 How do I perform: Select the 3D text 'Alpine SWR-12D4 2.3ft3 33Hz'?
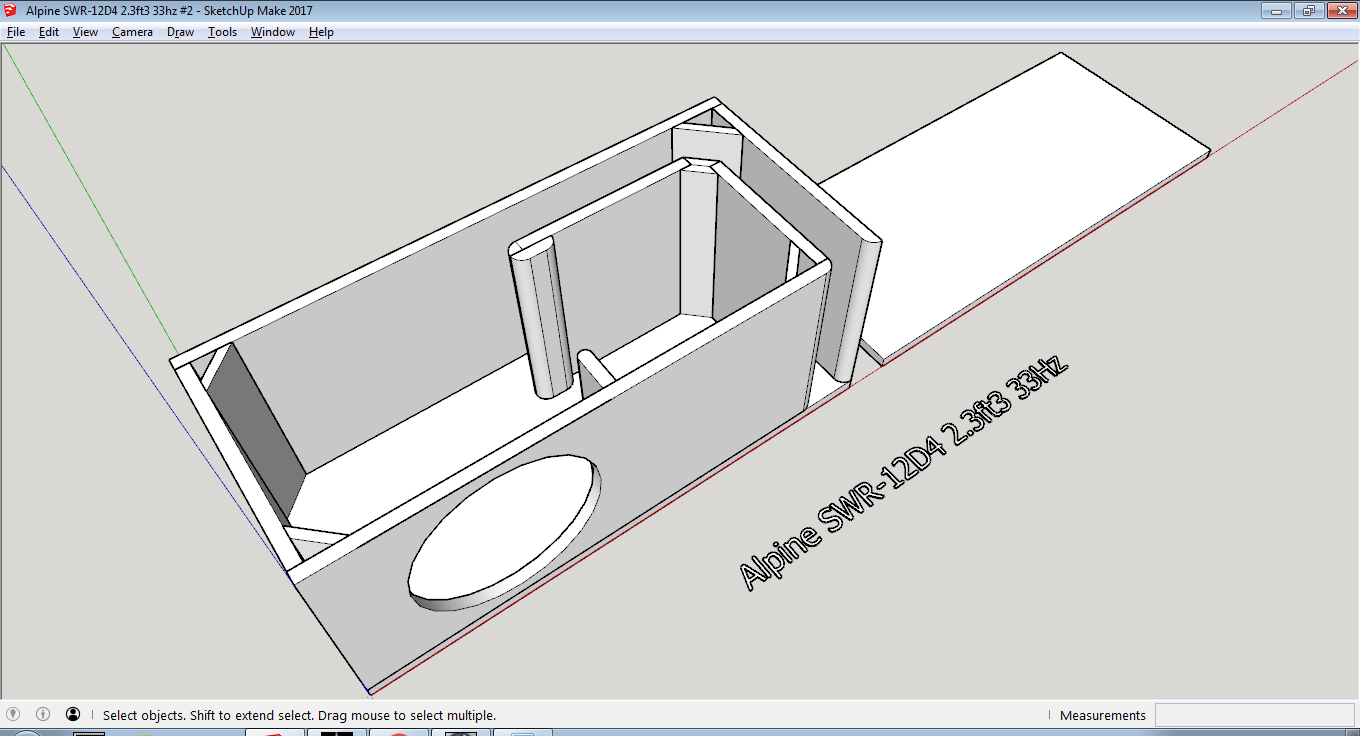tap(904, 473)
